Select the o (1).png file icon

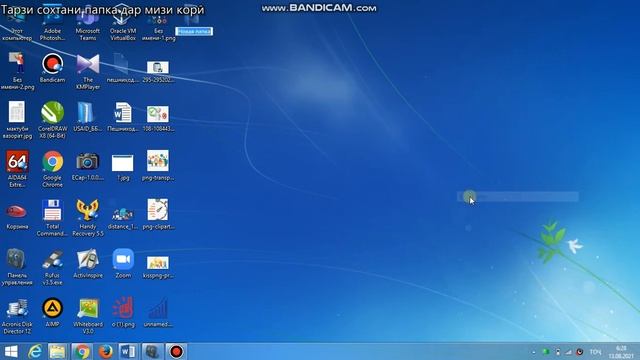pos(123,313)
